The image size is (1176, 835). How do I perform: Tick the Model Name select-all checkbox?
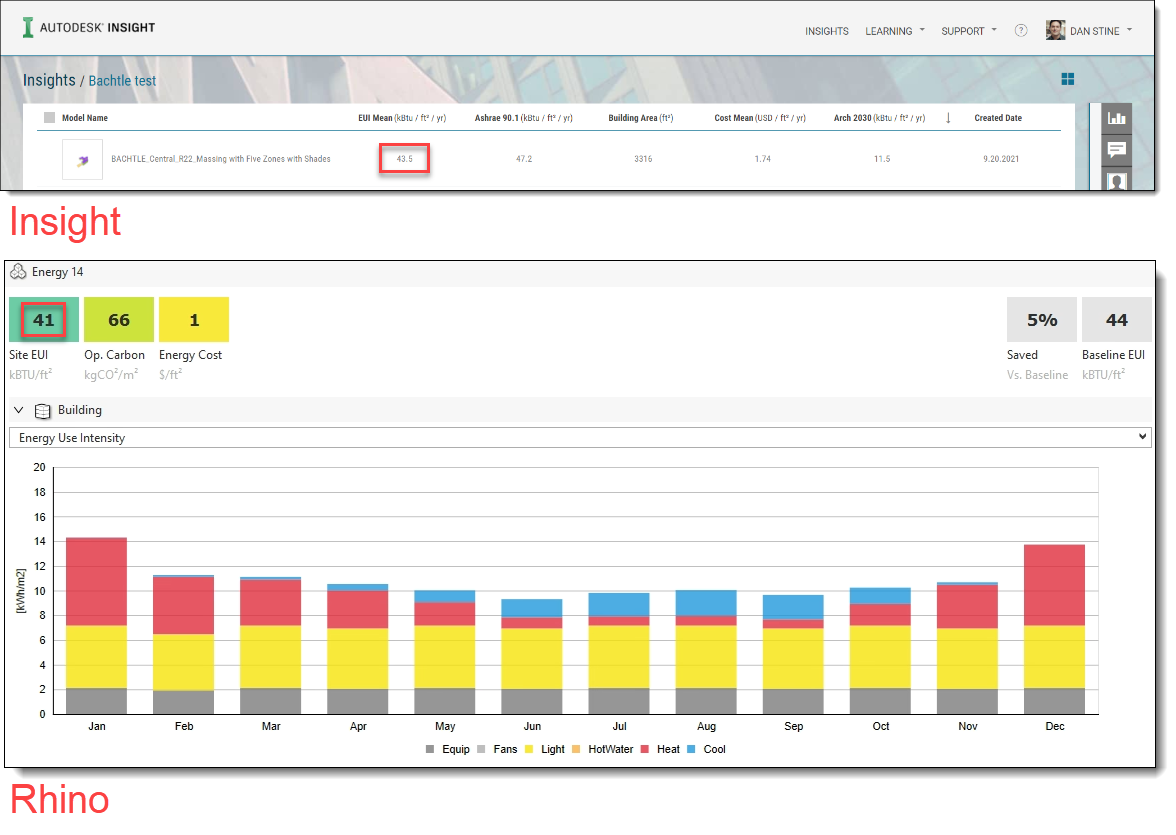(x=50, y=117)
